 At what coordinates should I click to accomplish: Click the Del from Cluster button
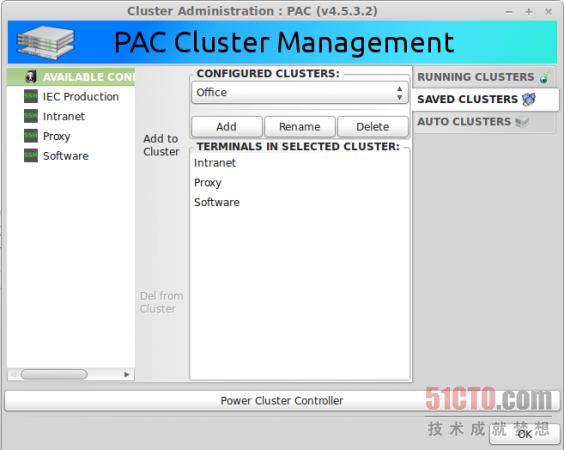(161, 302)
